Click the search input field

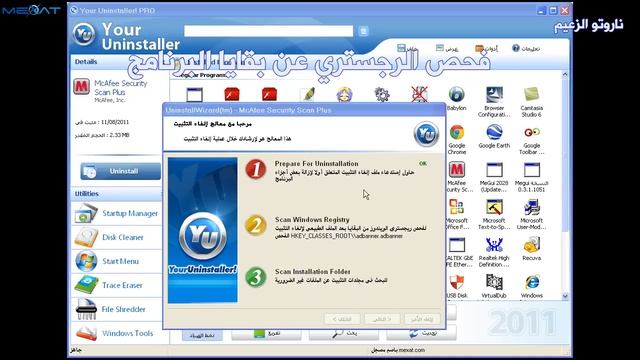point(269,31)
